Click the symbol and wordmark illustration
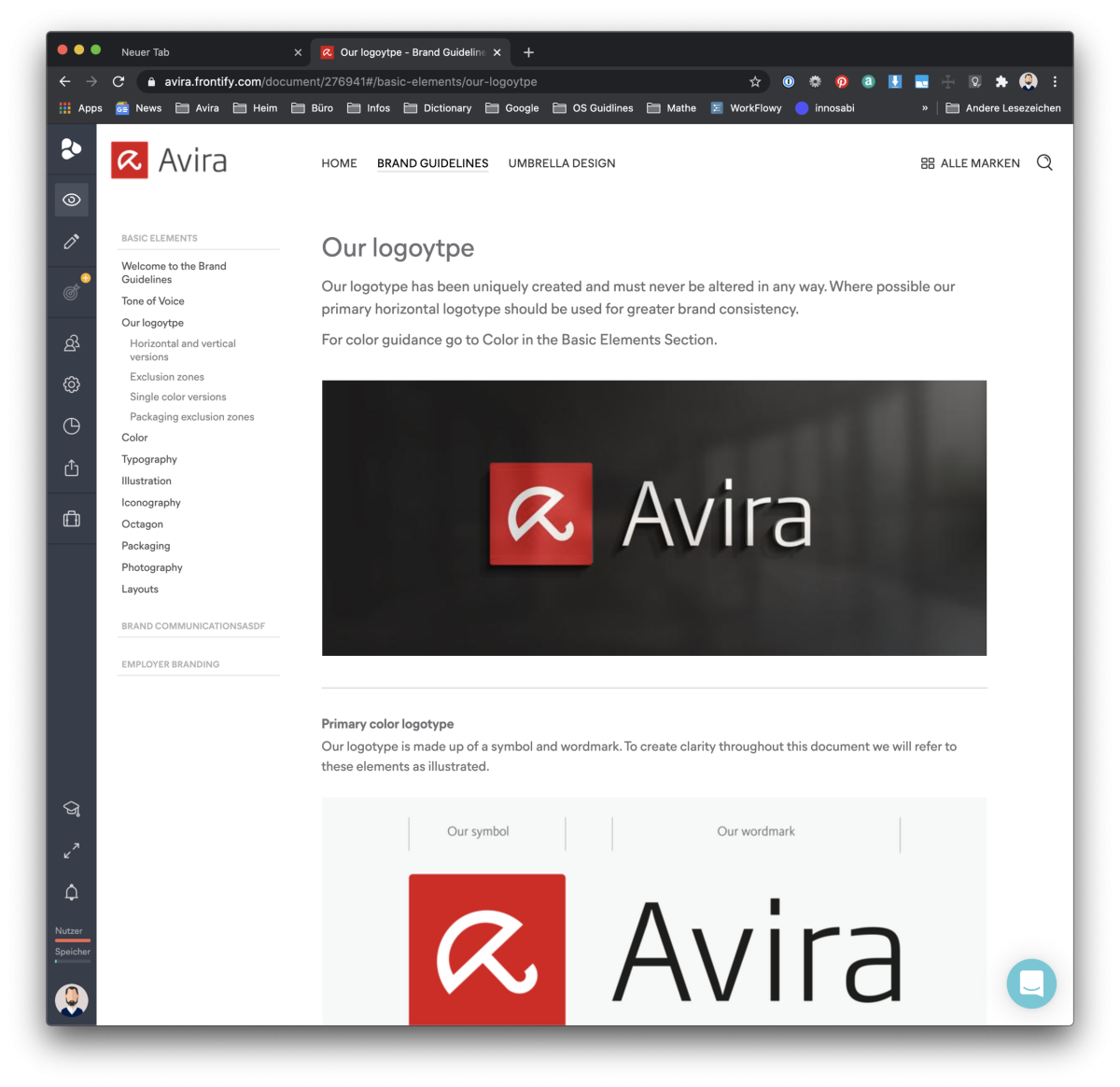Screen dimensions: 1120x1087 [654, 912]
